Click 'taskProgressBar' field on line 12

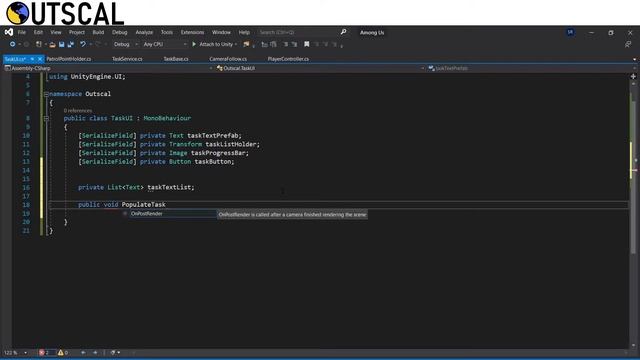click(218, 153)
